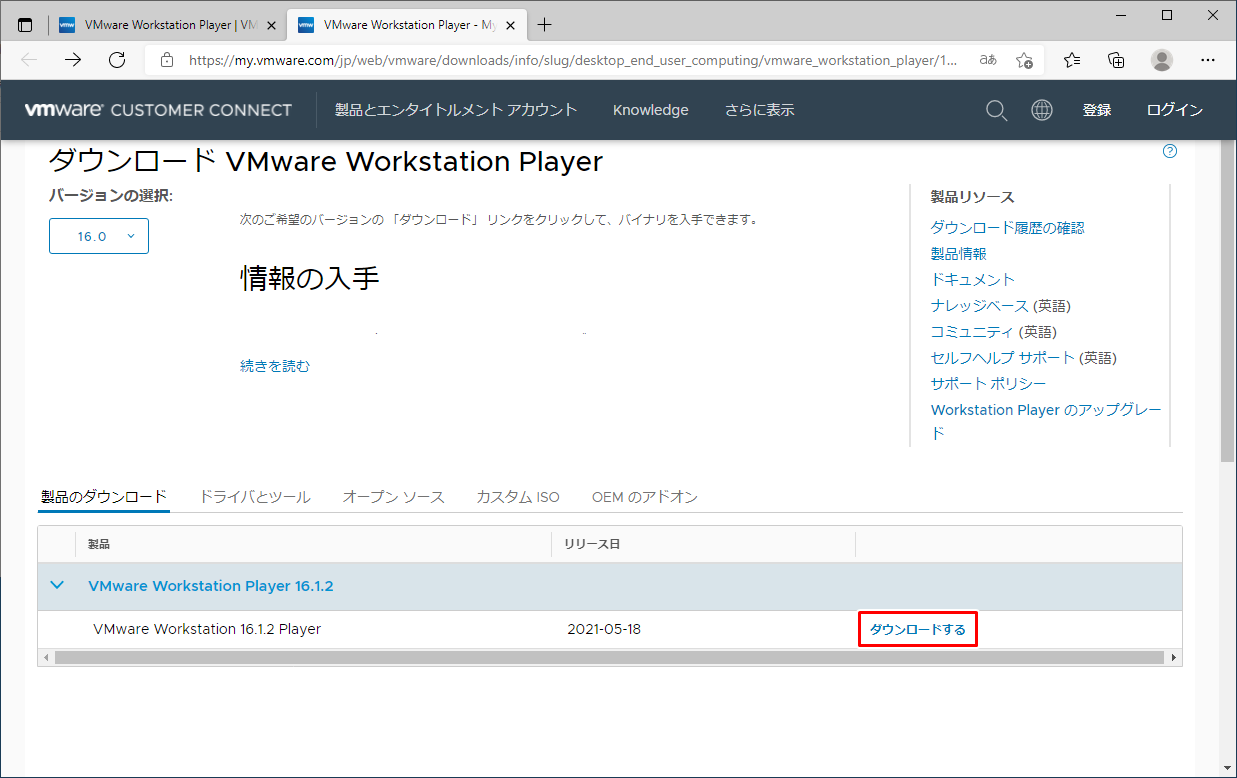Click the ダウンロードする link

tap(917, 629)
